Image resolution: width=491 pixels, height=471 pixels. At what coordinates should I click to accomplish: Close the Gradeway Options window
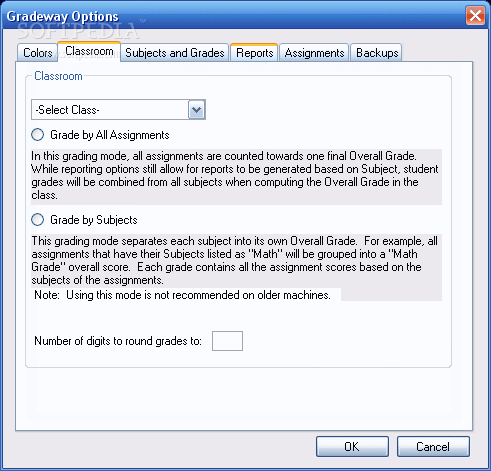pyautogui.click(x=475, y=15)
